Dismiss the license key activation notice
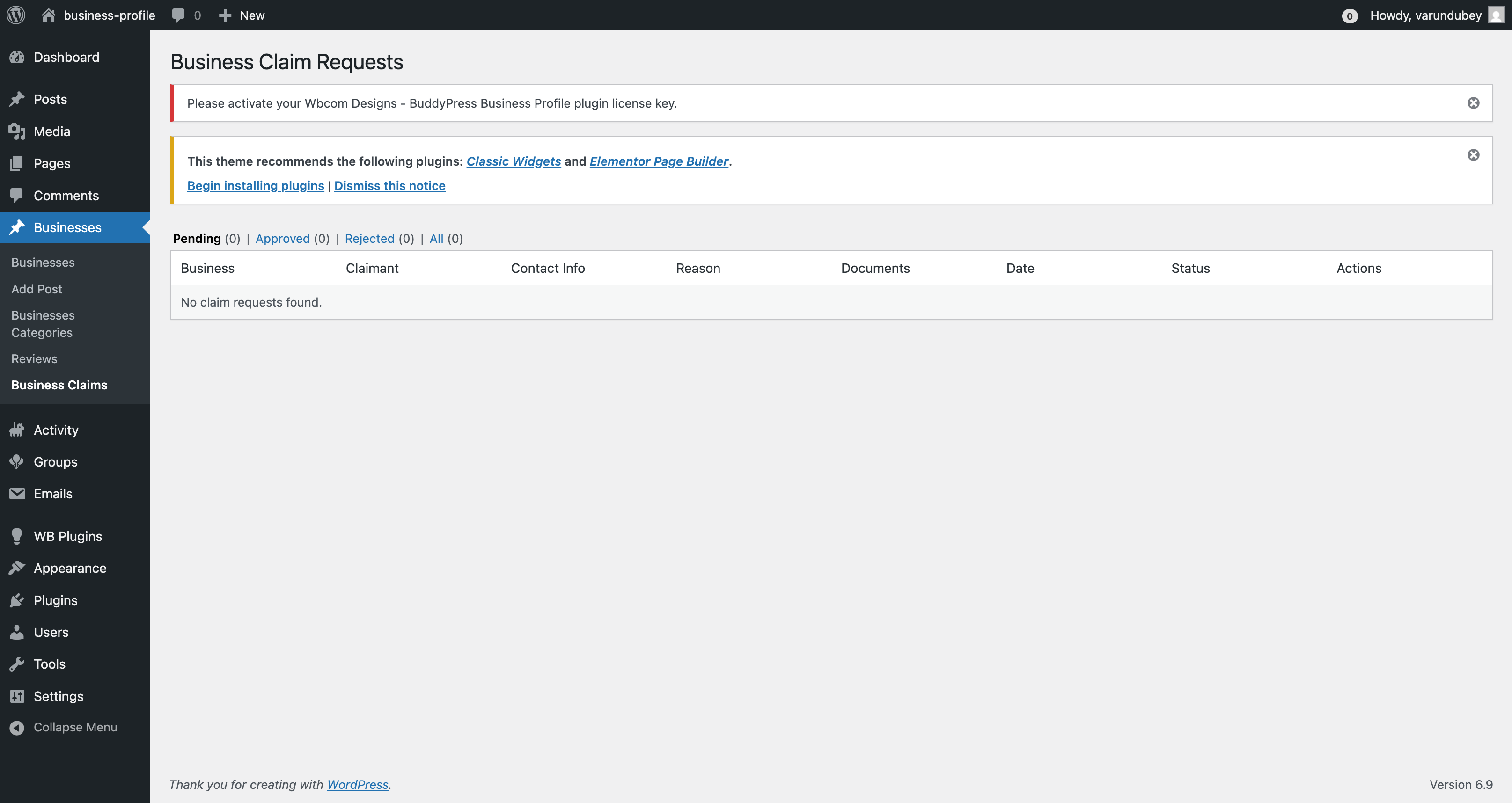Viewport: 1512px width, 803px height. coord(1473,103)
